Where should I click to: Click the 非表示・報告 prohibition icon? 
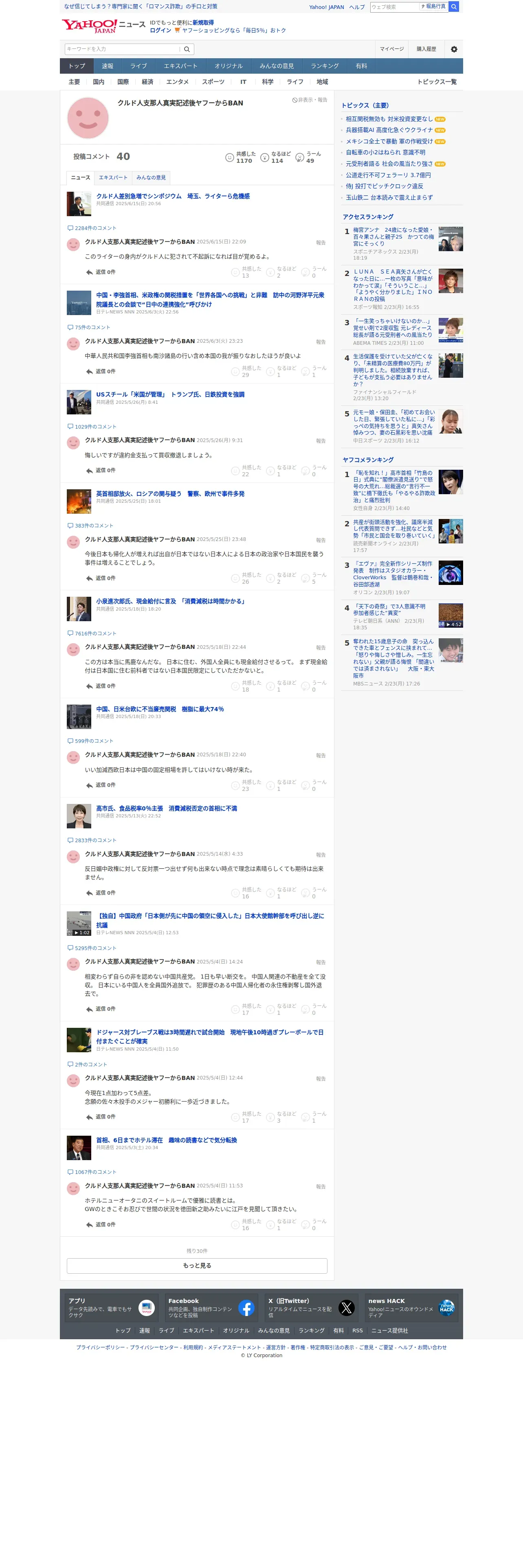(x=294, y=100)
